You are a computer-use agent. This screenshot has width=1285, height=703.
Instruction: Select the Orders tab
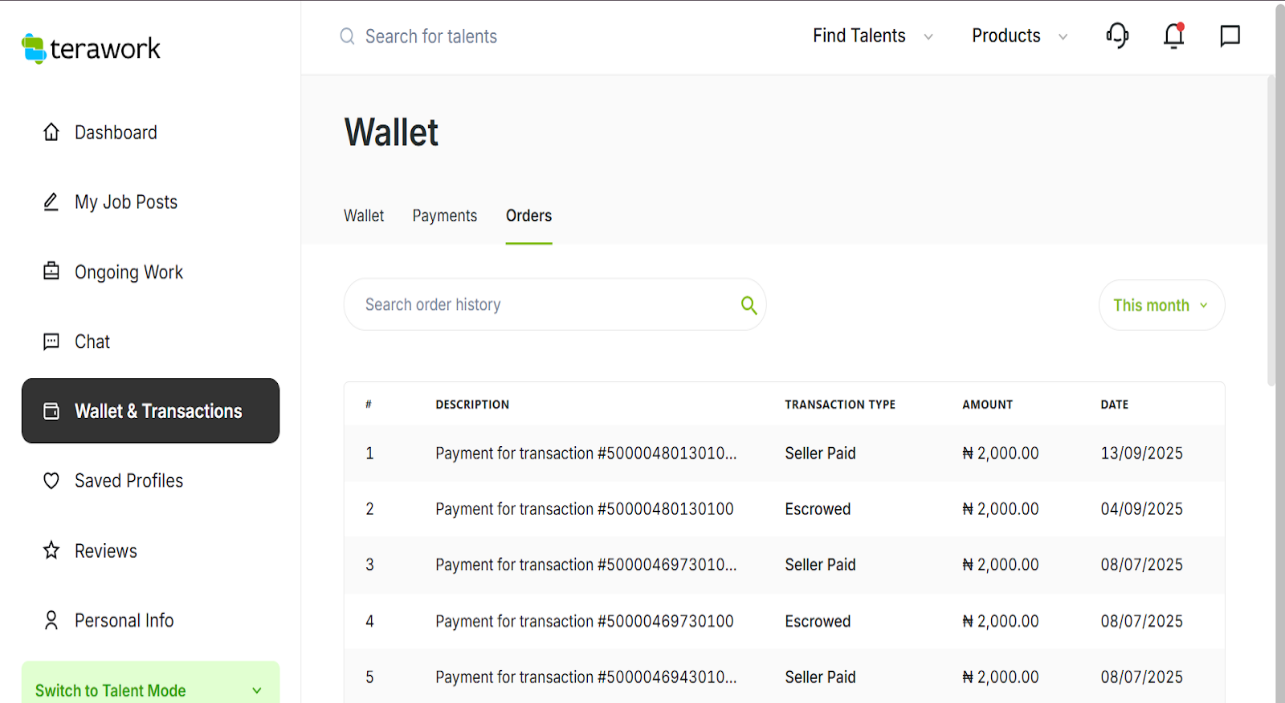coord(528,216)
